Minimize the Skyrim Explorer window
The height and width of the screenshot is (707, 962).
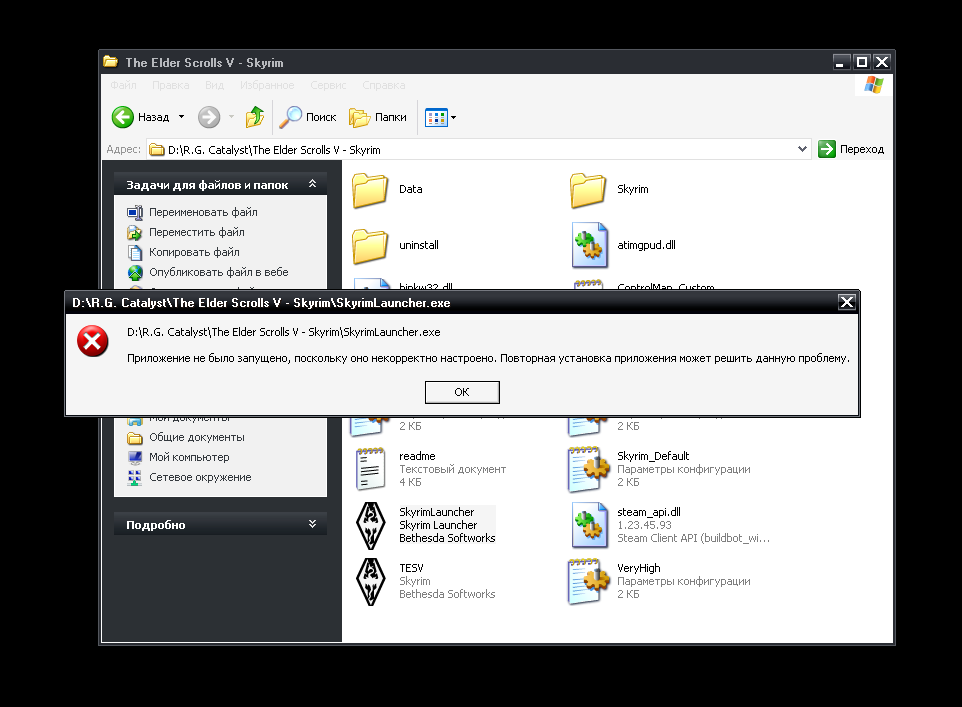tap(841, 62)
